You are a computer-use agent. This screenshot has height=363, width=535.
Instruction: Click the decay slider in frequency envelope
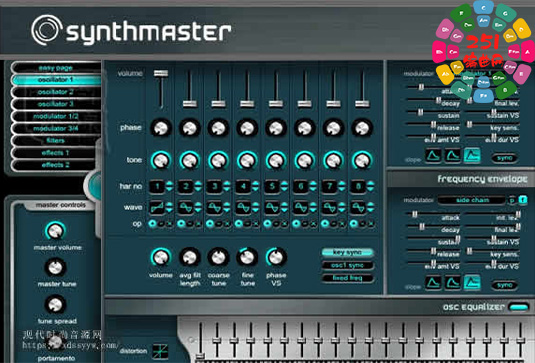pos(422,226)
